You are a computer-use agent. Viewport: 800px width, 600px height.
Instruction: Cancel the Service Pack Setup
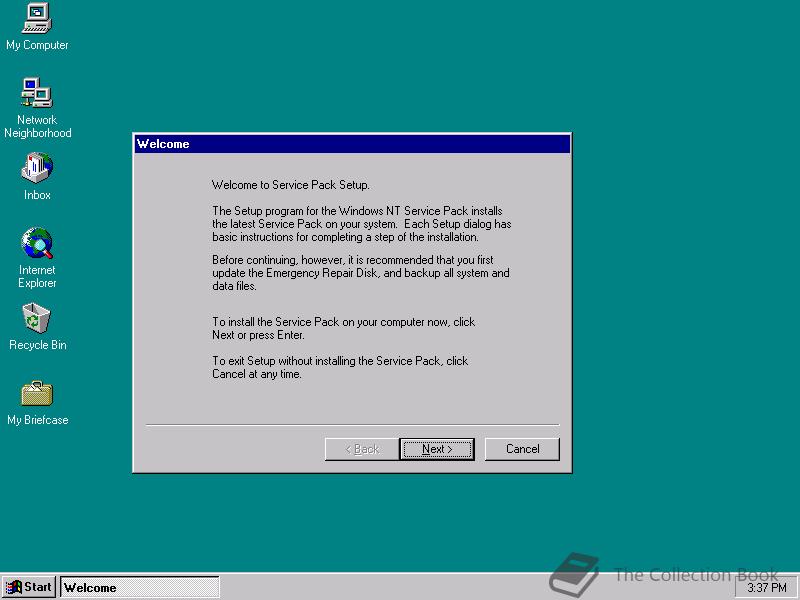coord(522,449)
